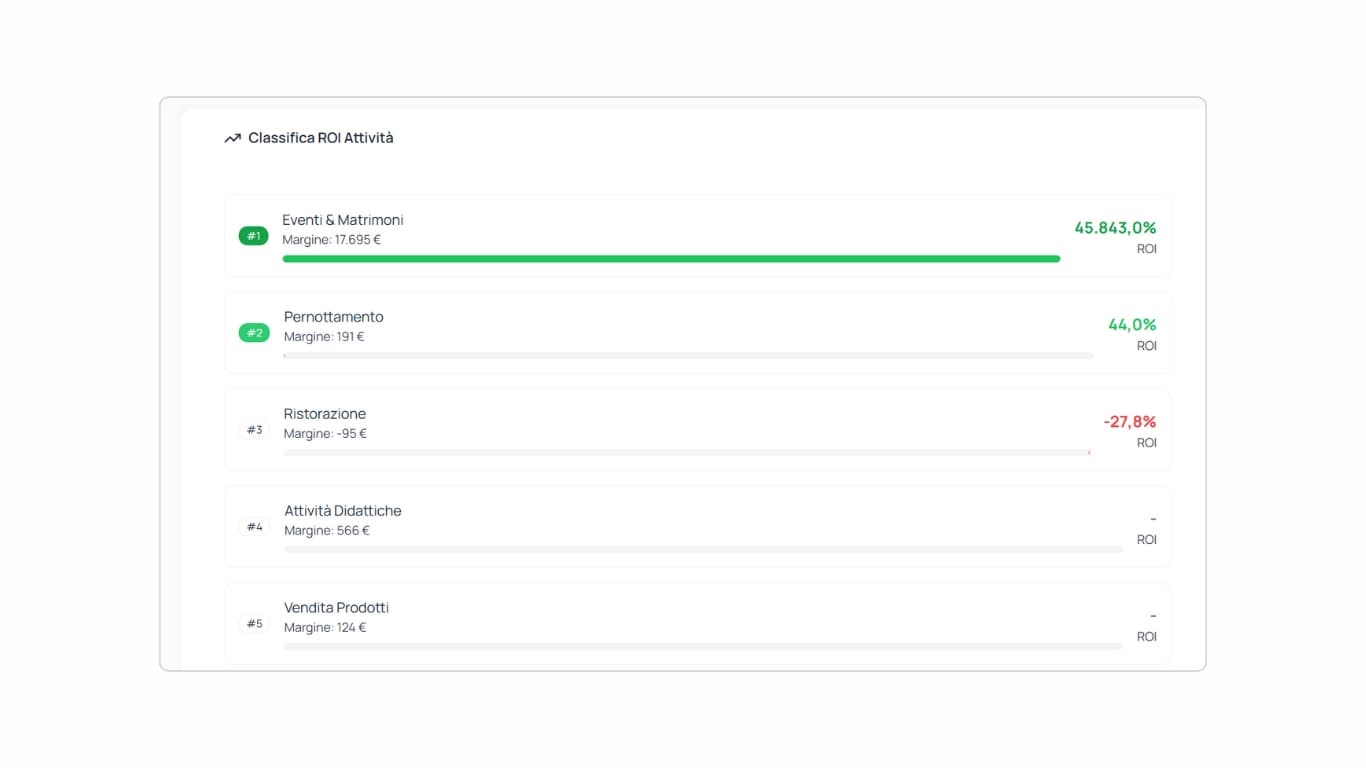1366x768 pixels.
Task: Click the #3 rank badge
Action: 254,430
